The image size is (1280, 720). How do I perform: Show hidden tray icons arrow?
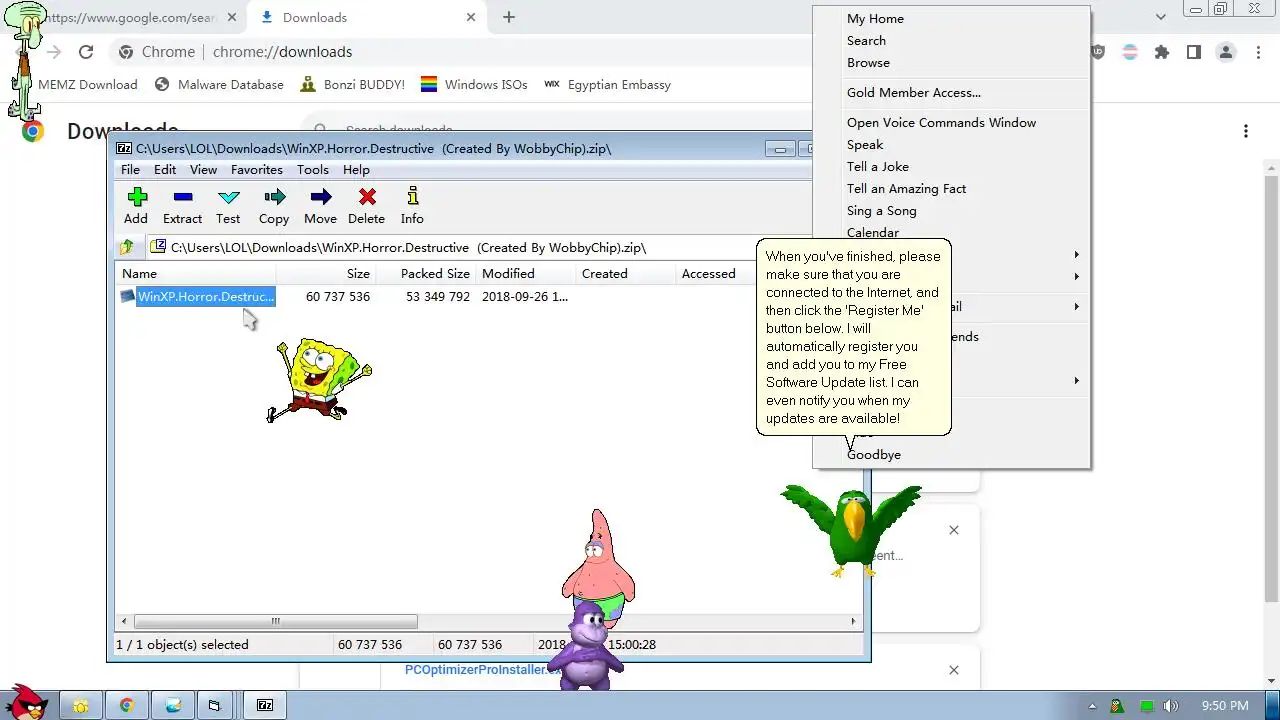point(1092,706)
